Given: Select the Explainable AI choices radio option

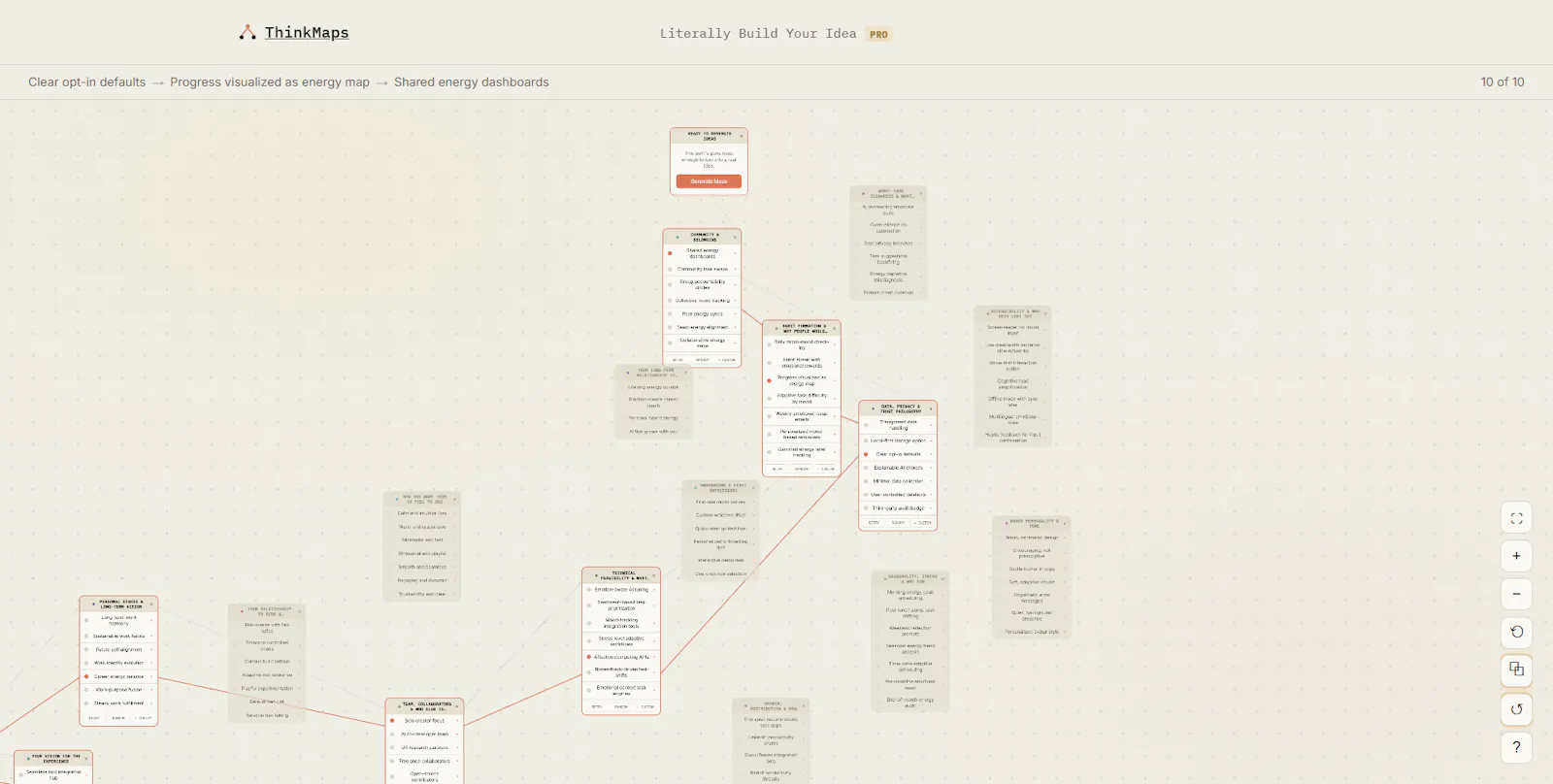Looking at the screenshot, I should click(x=866, y=468).
